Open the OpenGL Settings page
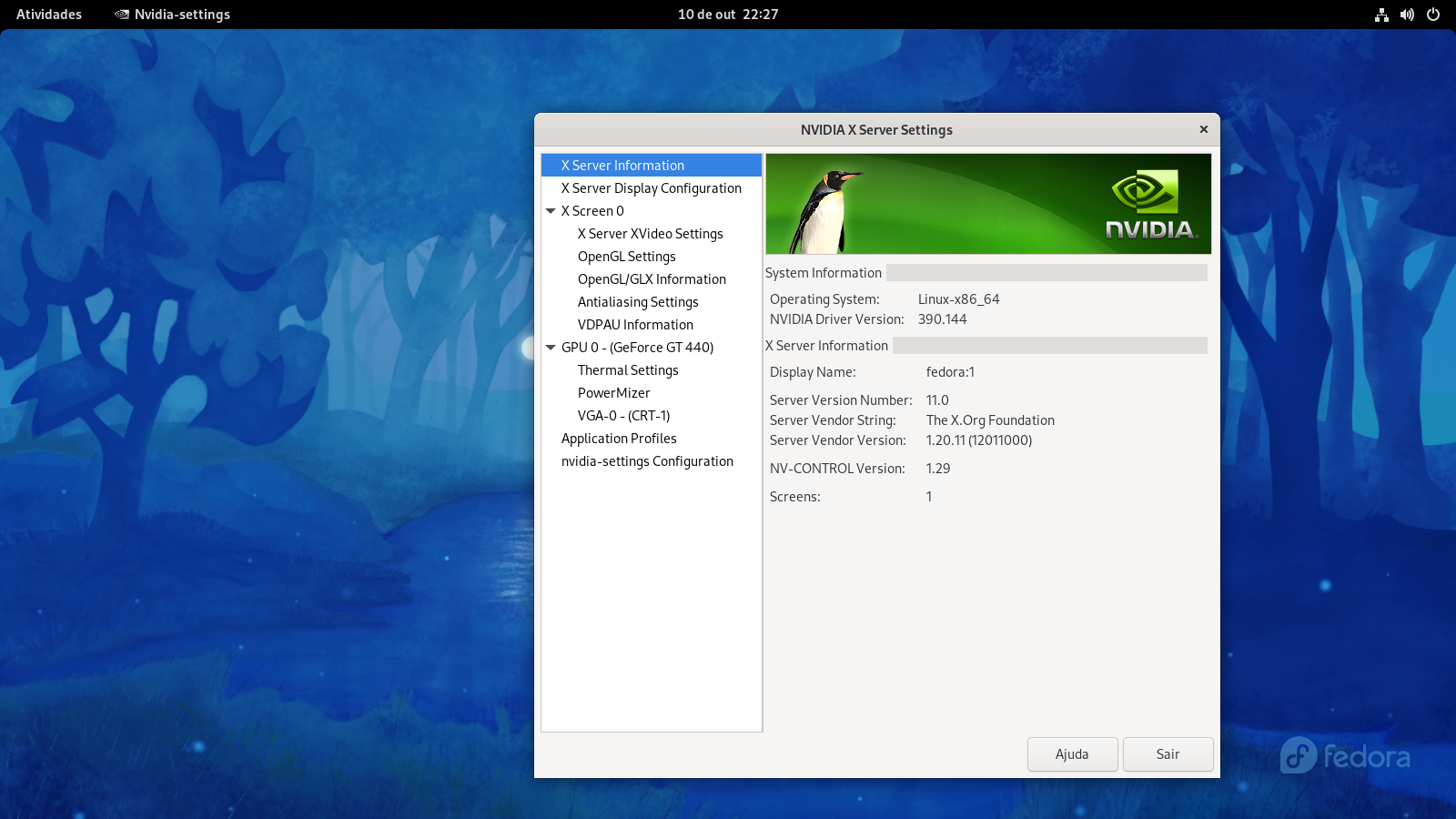 tap(627, 257)
